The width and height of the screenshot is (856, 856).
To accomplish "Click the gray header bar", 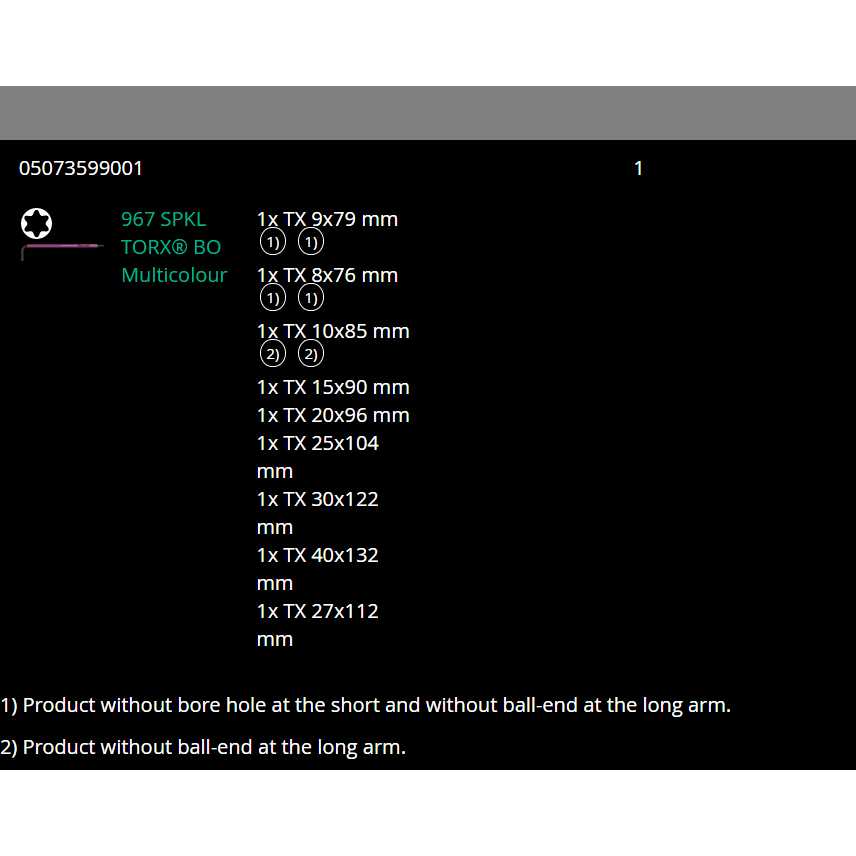I will tap(428, 113).
